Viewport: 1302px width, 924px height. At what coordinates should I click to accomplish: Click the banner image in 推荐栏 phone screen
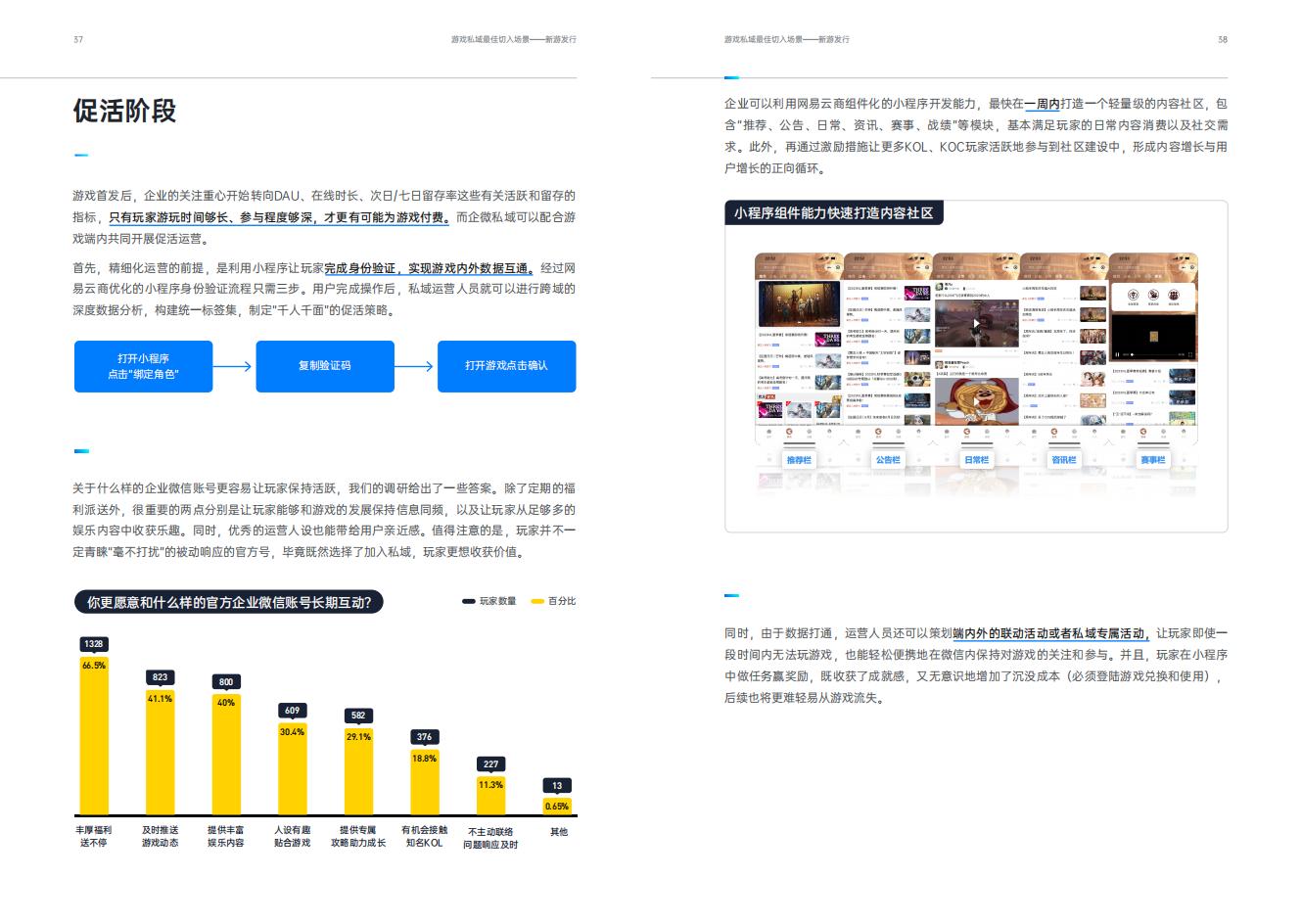800,305
